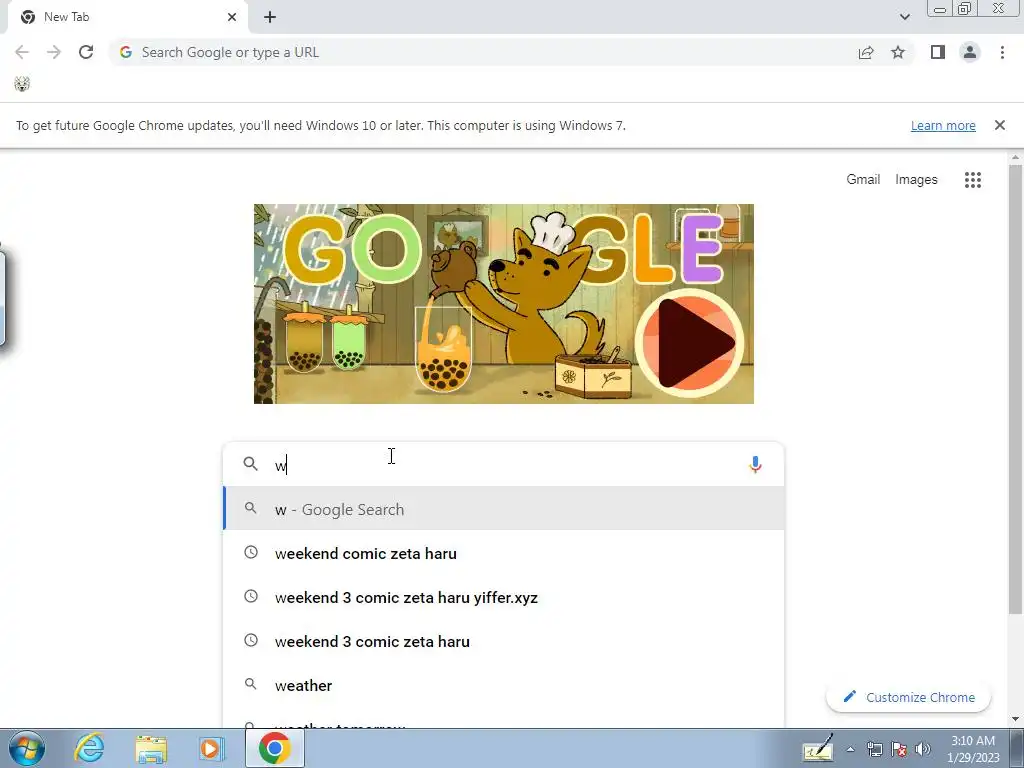Open the Windows Start orb
The height and width of the screenshot is (768, 1024).
pos(27,748)
